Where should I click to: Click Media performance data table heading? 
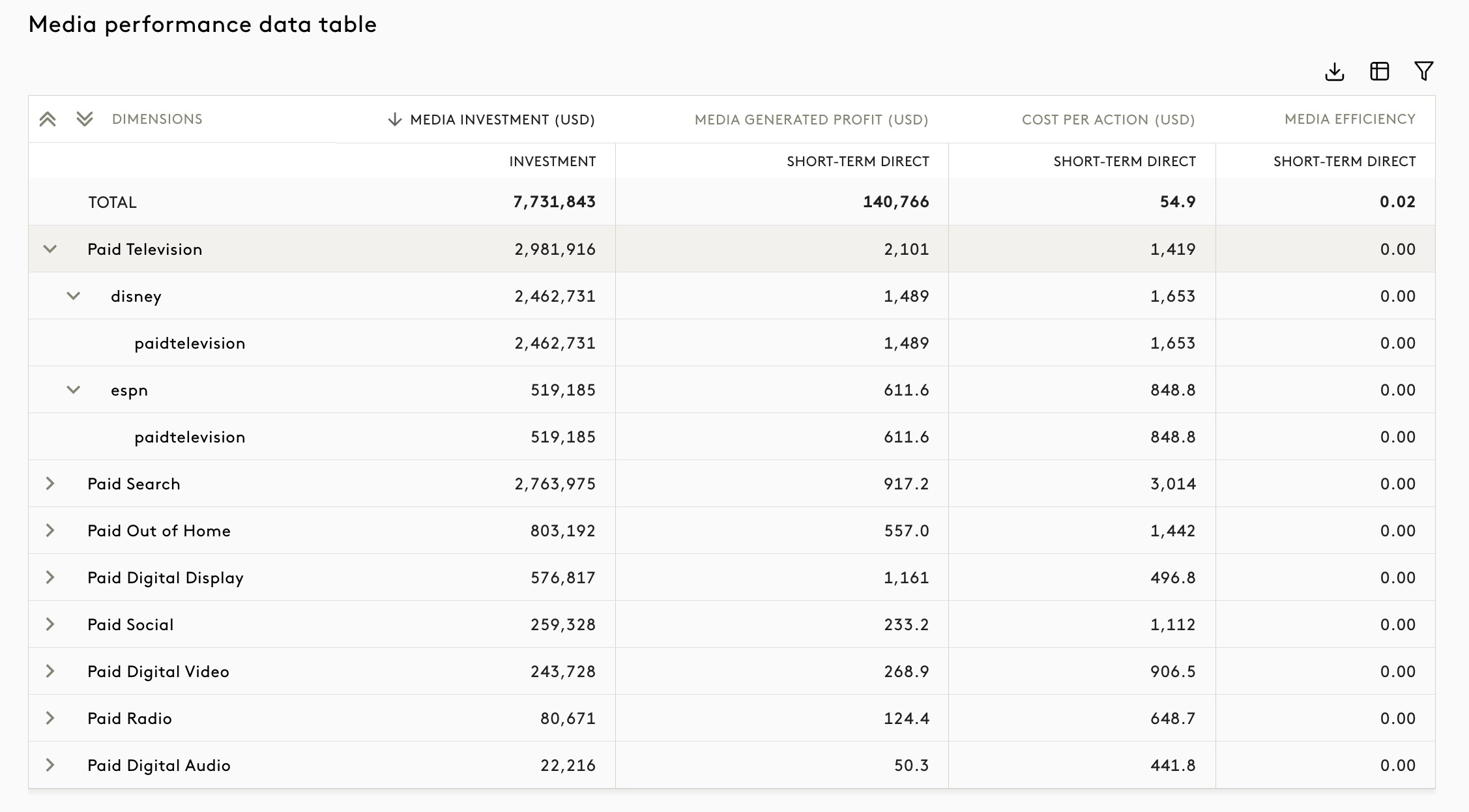203,25
